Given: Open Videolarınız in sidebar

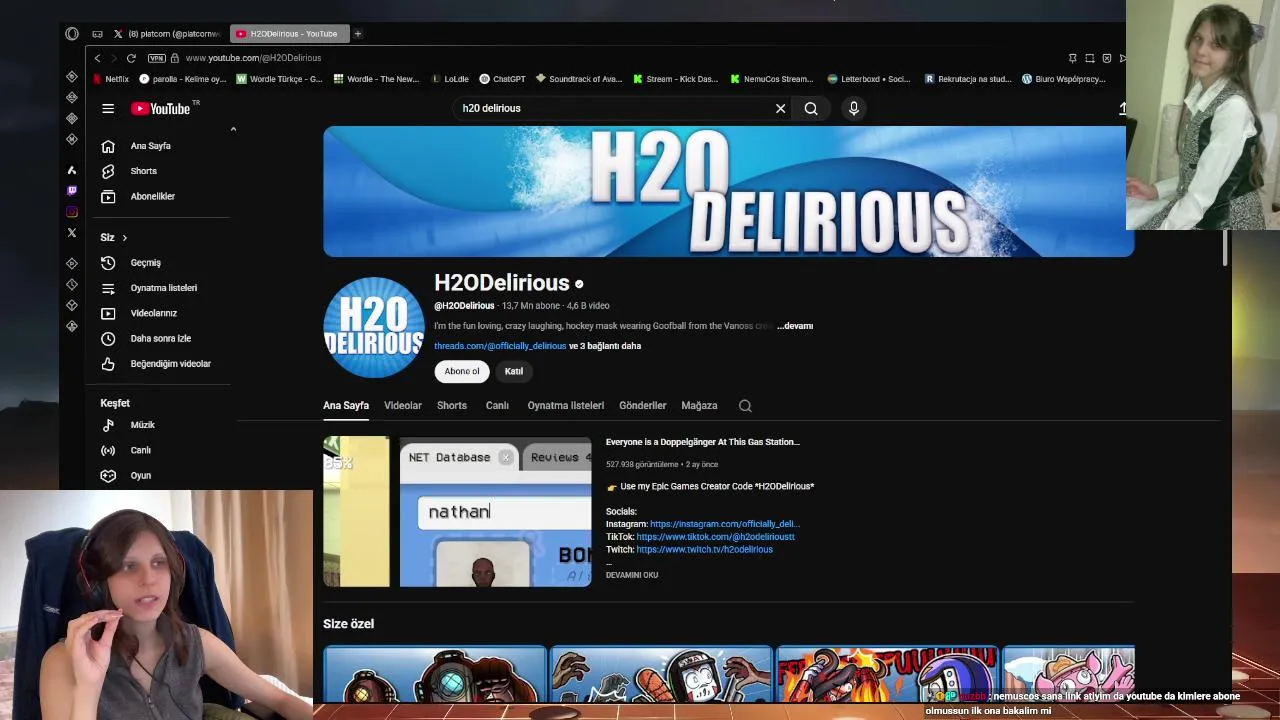Looking at the screenshot, I should (153, 313).
